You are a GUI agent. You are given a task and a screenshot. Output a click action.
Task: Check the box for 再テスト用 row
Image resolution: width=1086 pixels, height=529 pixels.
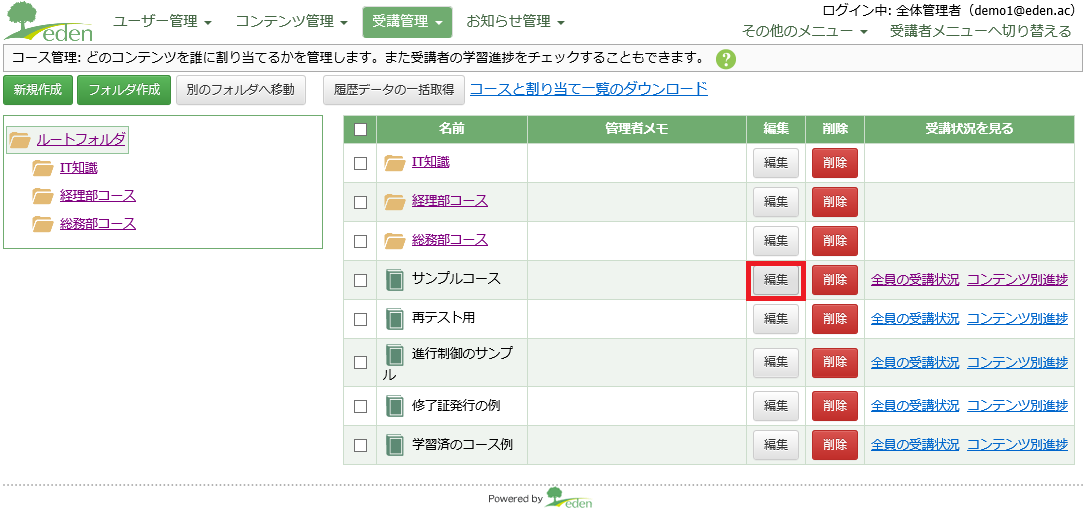tap(360, 319)
